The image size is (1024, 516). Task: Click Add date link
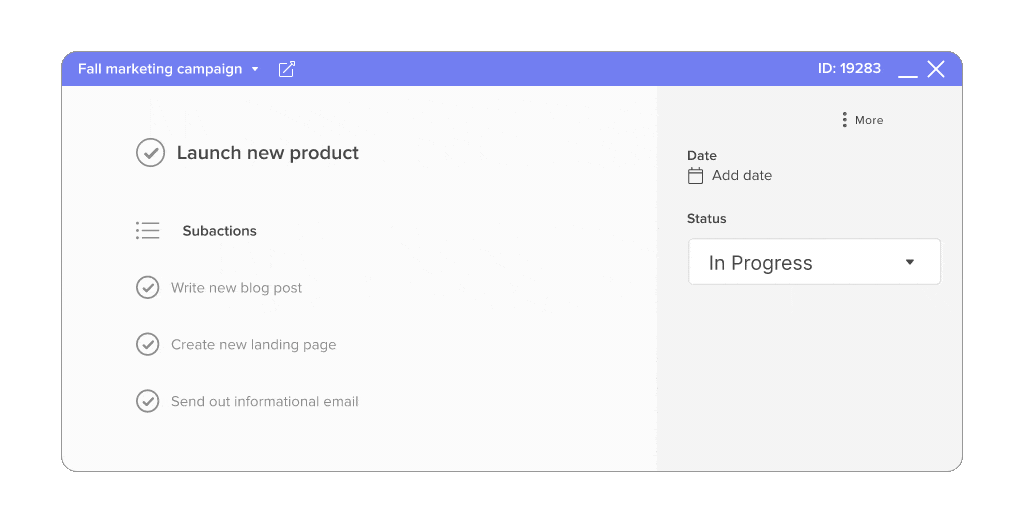(x=742, y=175)
